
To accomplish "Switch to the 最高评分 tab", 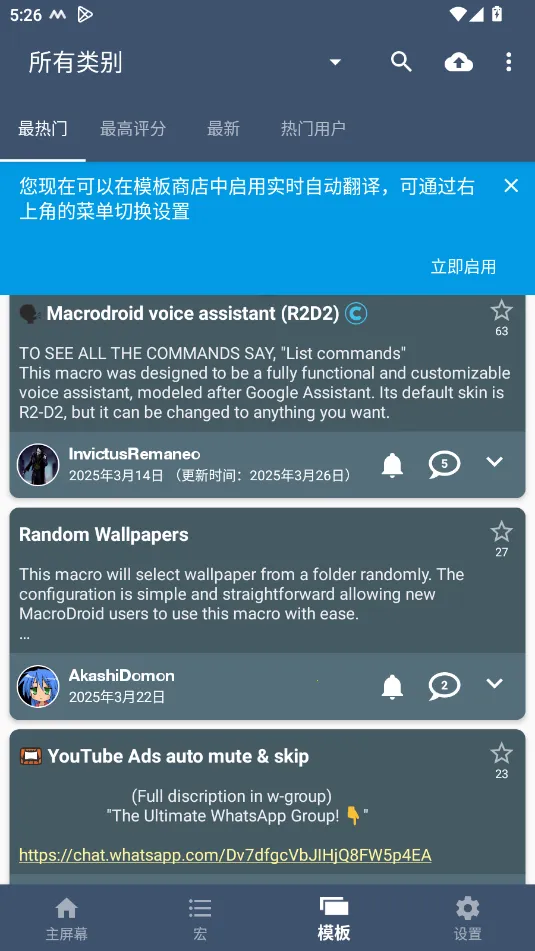I will (133, 129).
